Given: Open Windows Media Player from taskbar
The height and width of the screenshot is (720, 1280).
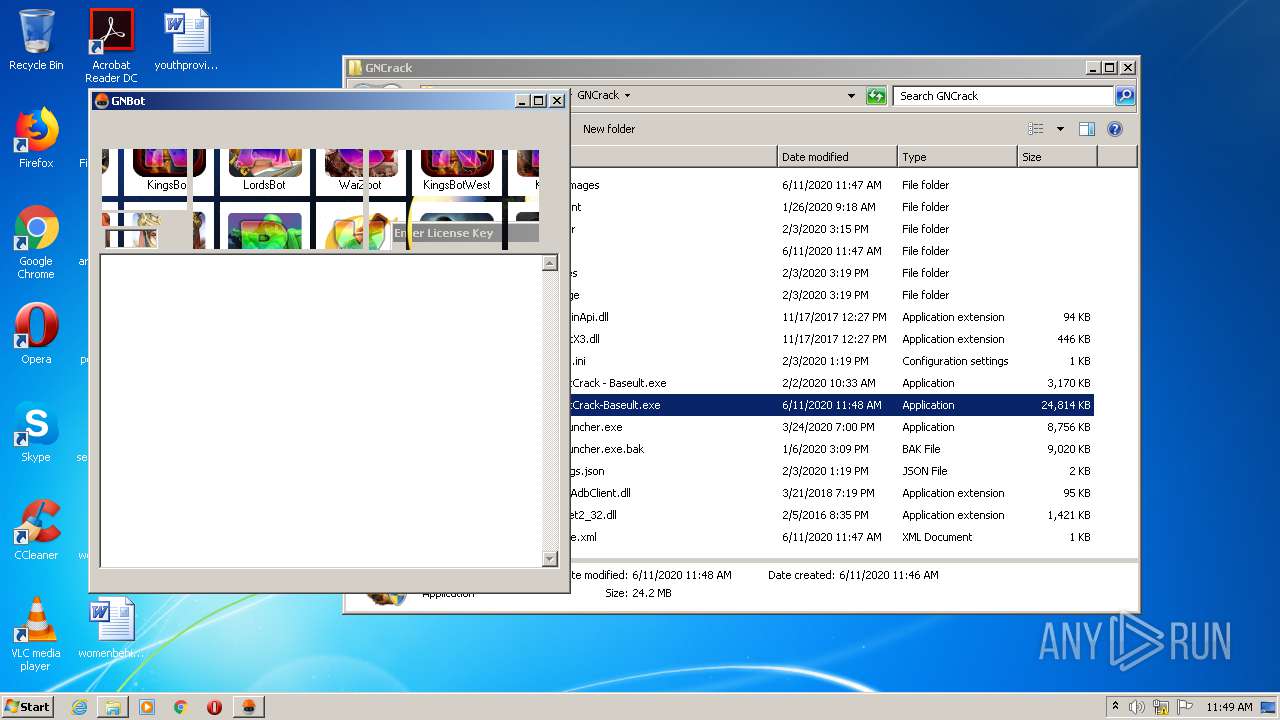Looking at the screenshot, I should [x=147, y=706].
